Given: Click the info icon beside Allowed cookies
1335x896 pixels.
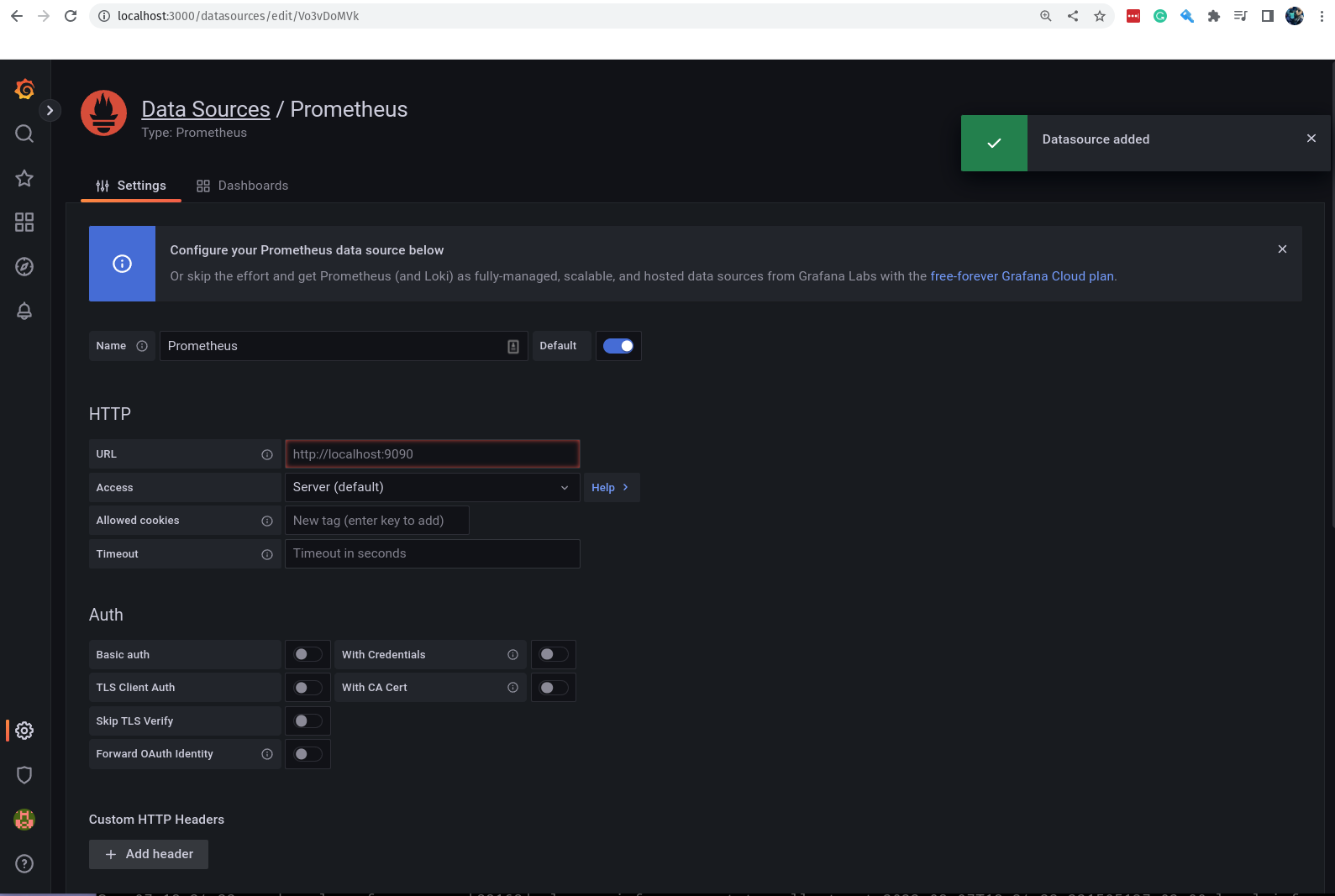Looking at the screenshot, I should (x=267, y=521).
